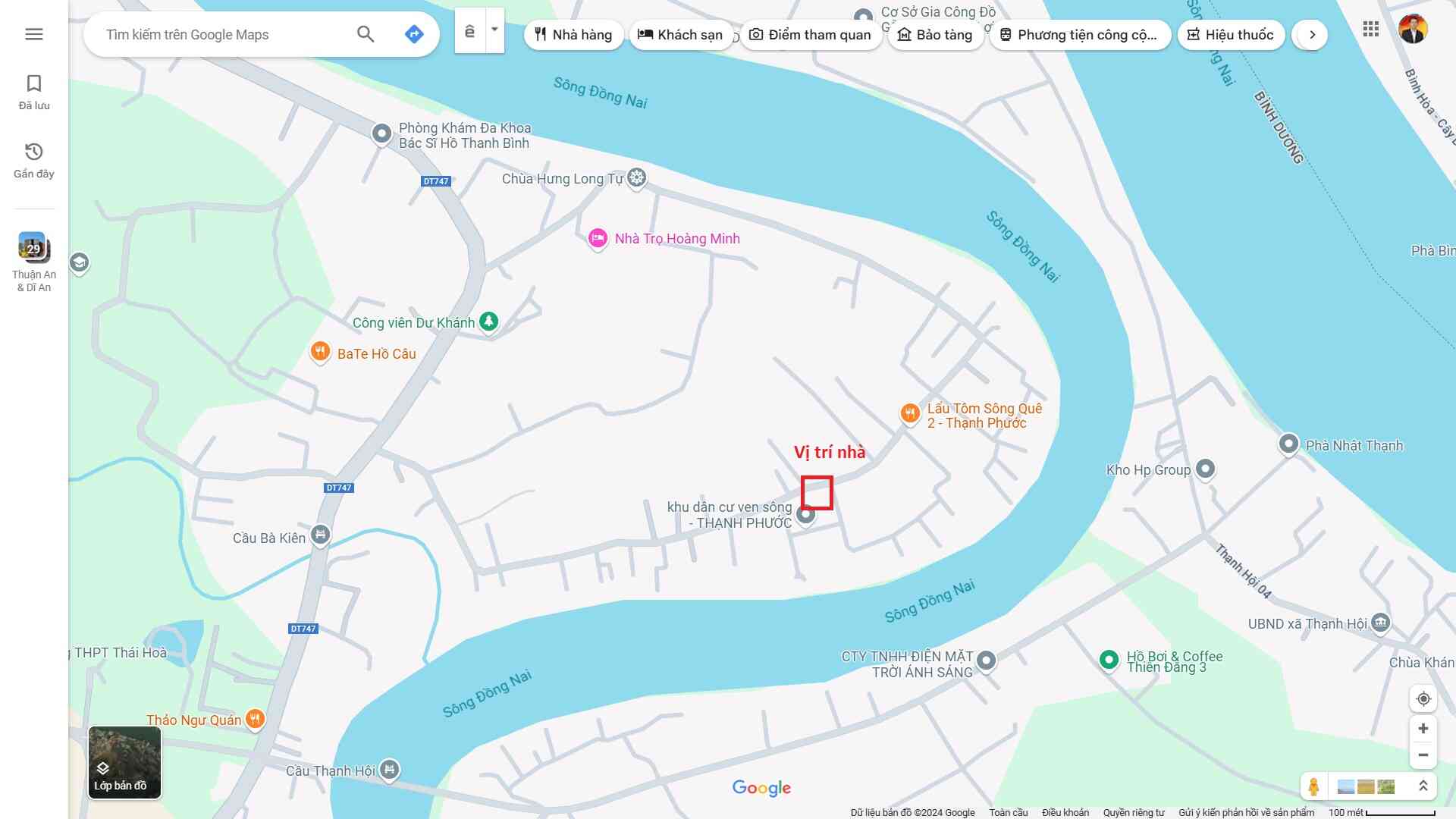
Task: Zoom out with the minus button
Action: pyautogui.click(x=1423, y=755)
